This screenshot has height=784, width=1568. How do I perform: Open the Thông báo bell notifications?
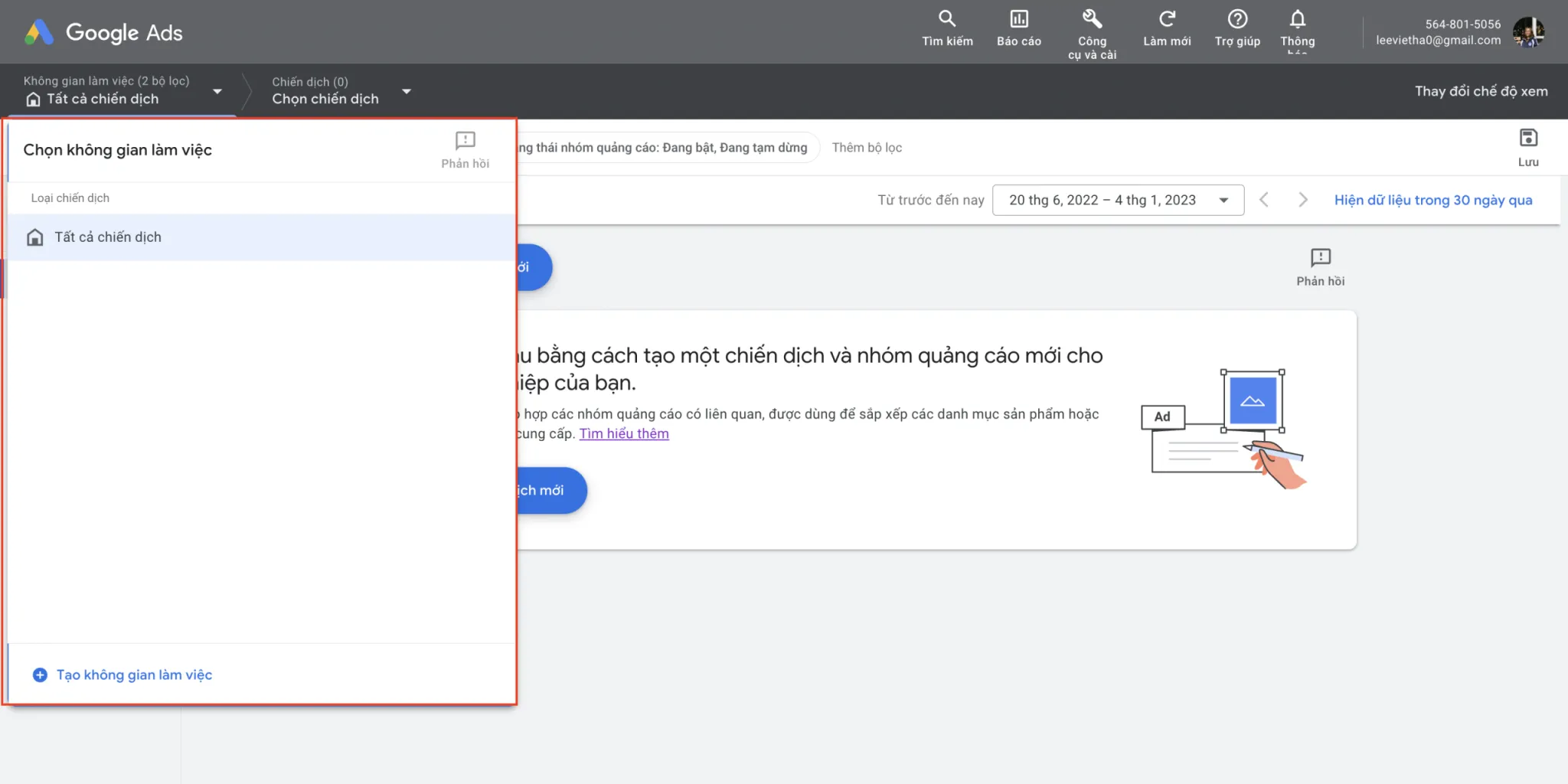coord(1298,31)
